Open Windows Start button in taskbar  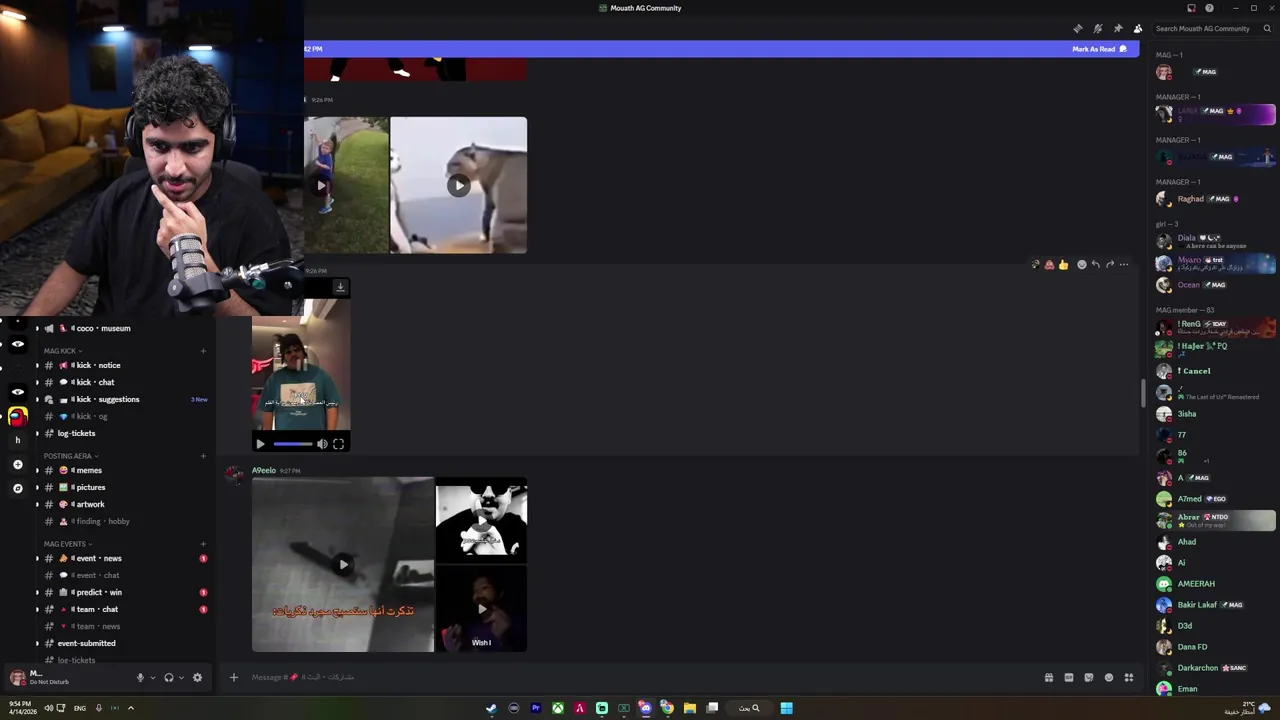coord(787,708)
